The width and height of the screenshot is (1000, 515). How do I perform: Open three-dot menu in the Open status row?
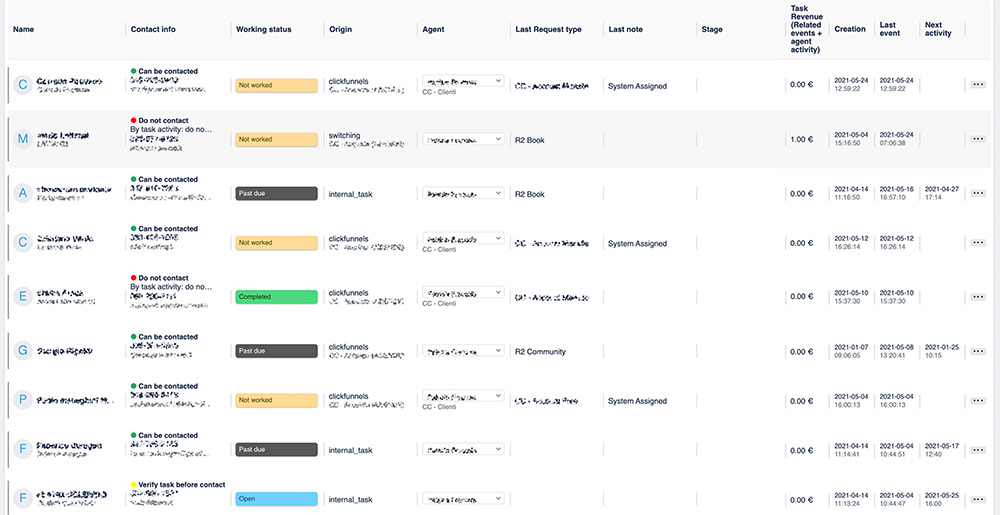(x=978, y=499)
